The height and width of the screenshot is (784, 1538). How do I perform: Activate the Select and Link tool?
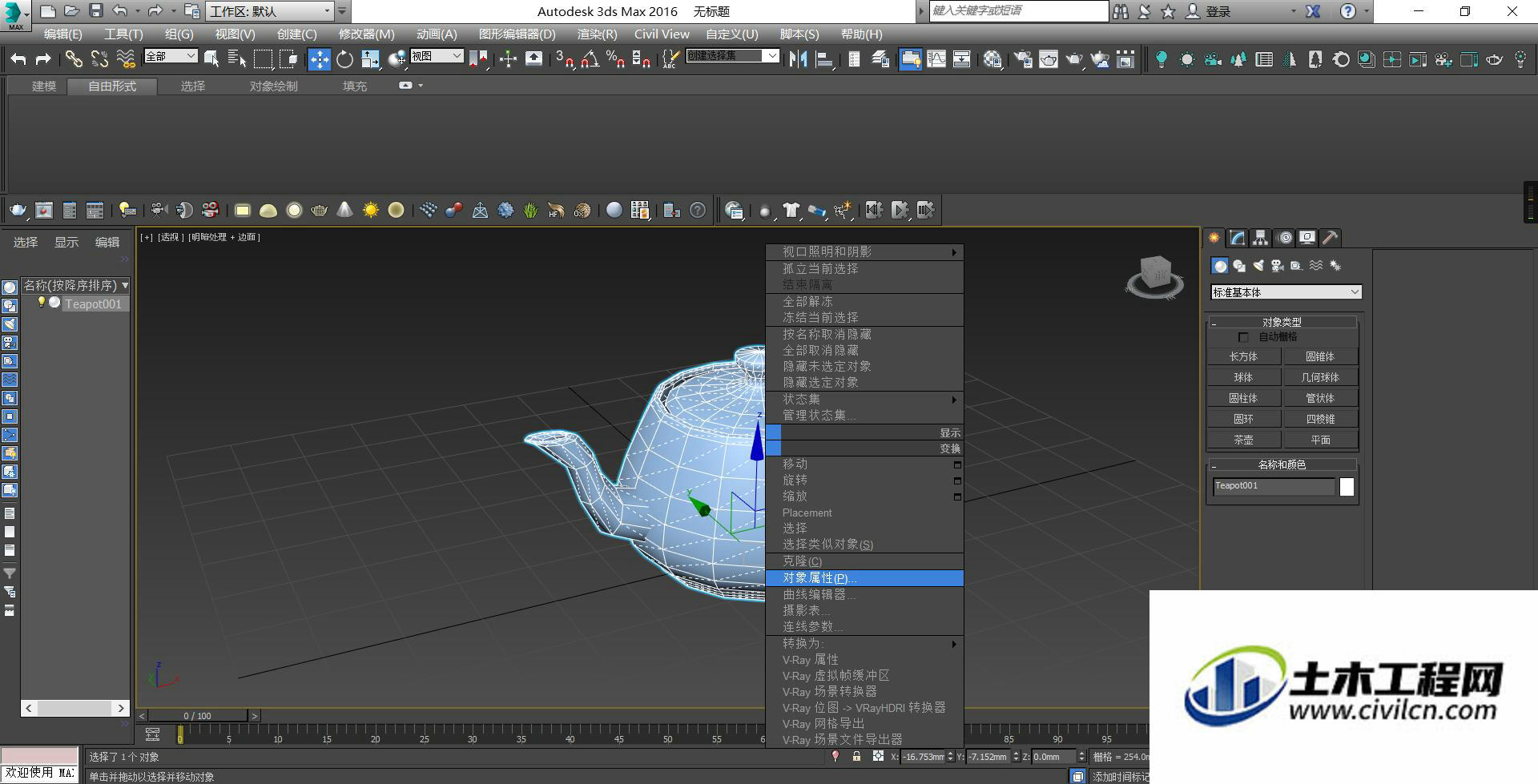tap(74, 58)
